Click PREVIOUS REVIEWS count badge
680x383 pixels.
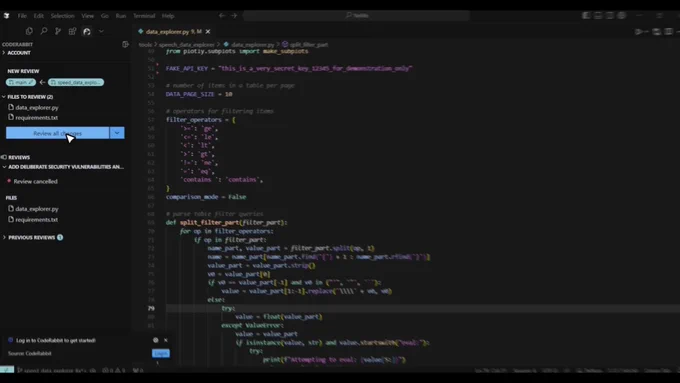coord(60,238)
